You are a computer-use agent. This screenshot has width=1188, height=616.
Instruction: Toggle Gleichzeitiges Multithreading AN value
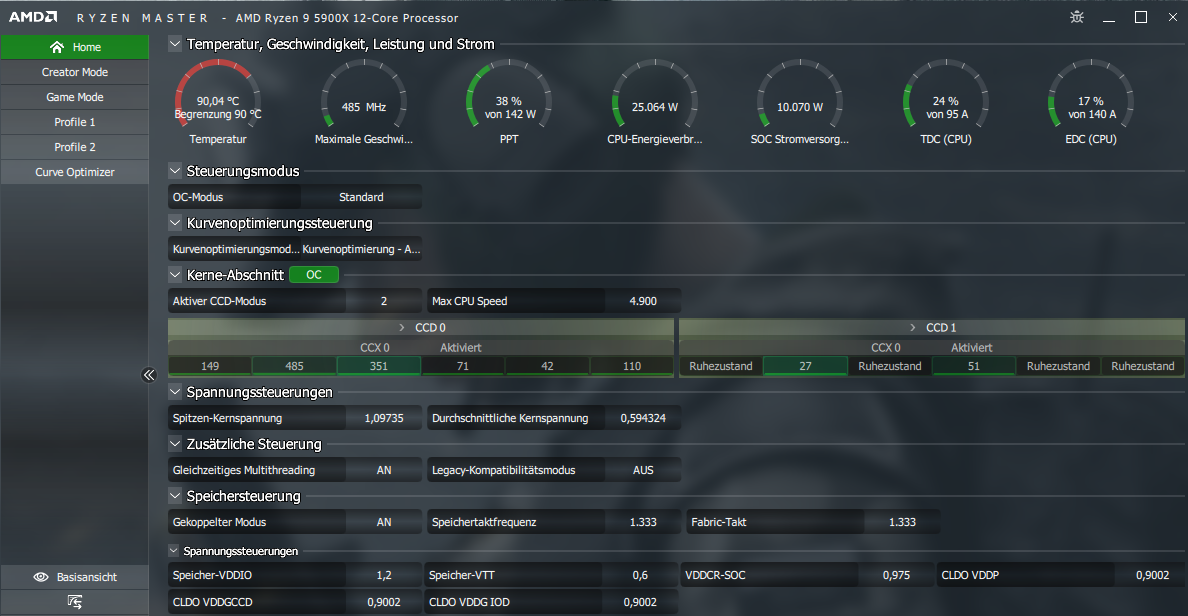384,470
